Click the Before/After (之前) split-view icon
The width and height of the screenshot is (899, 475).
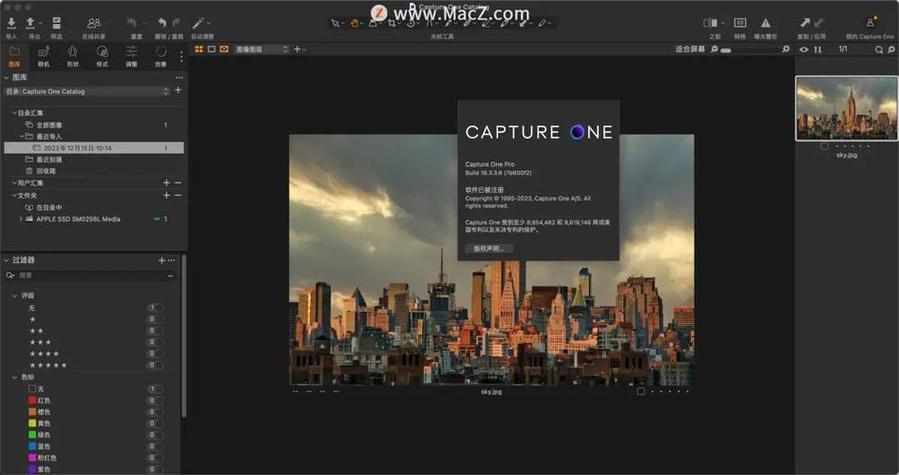[x=710, y=22]
